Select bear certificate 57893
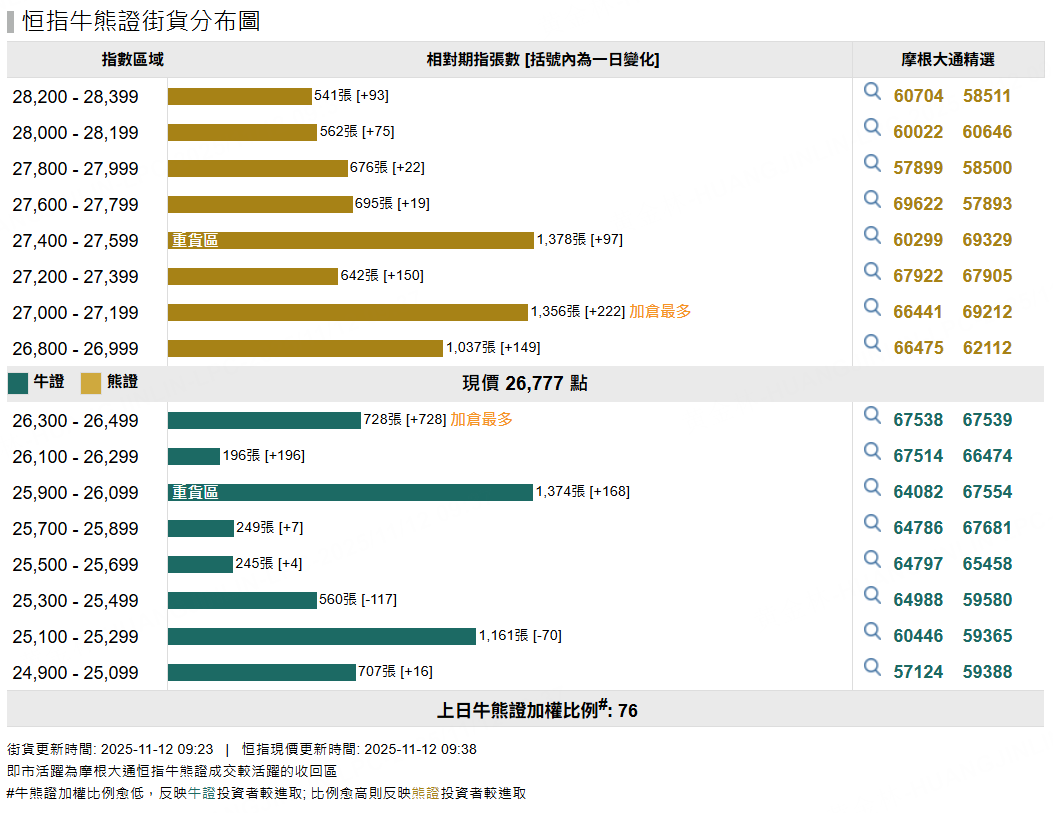Screen dimensions: 1053x813 pyautogui.click(x=987, y=204)
